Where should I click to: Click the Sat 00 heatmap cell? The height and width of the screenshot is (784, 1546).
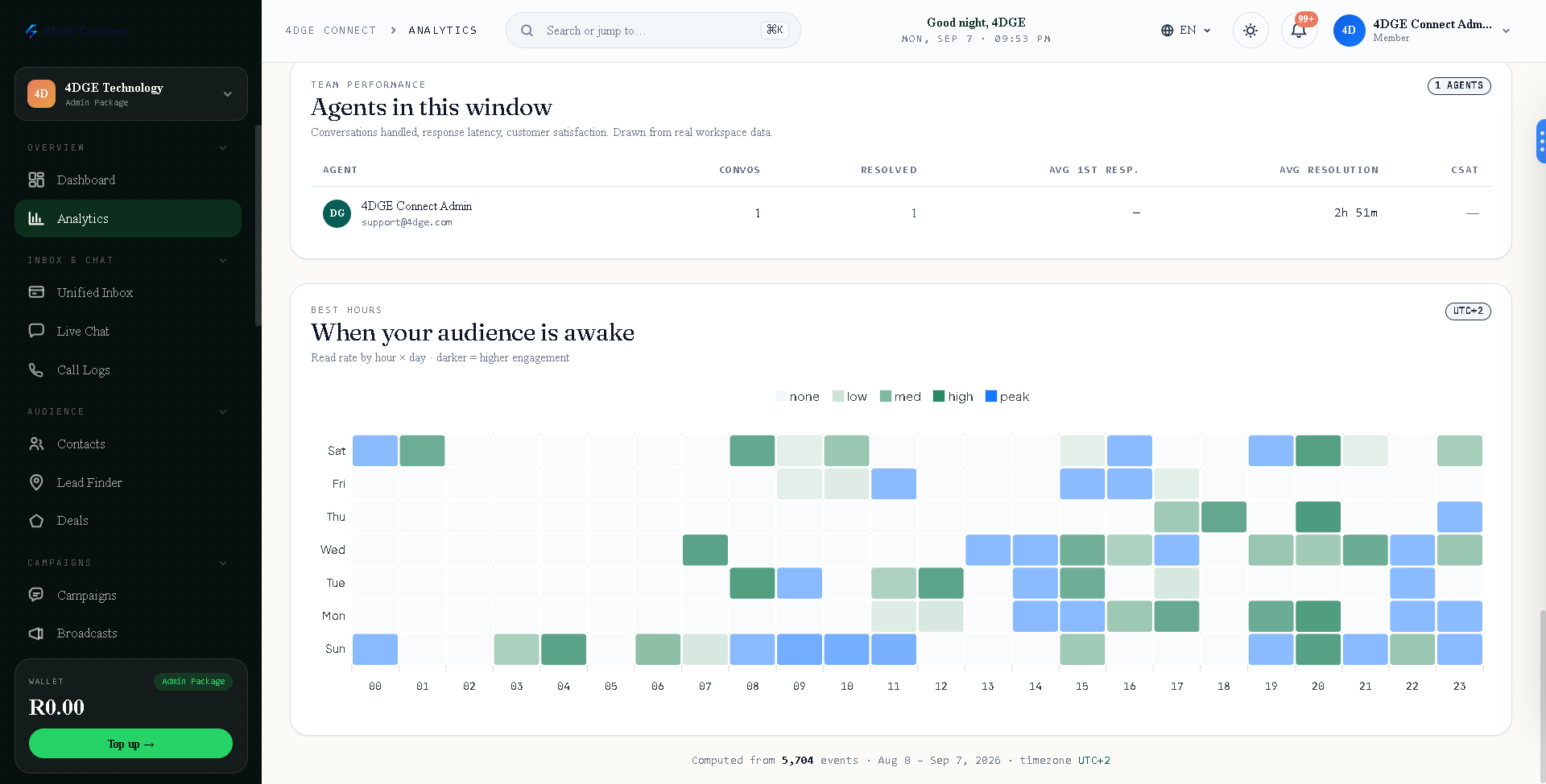tap(375, 451)
